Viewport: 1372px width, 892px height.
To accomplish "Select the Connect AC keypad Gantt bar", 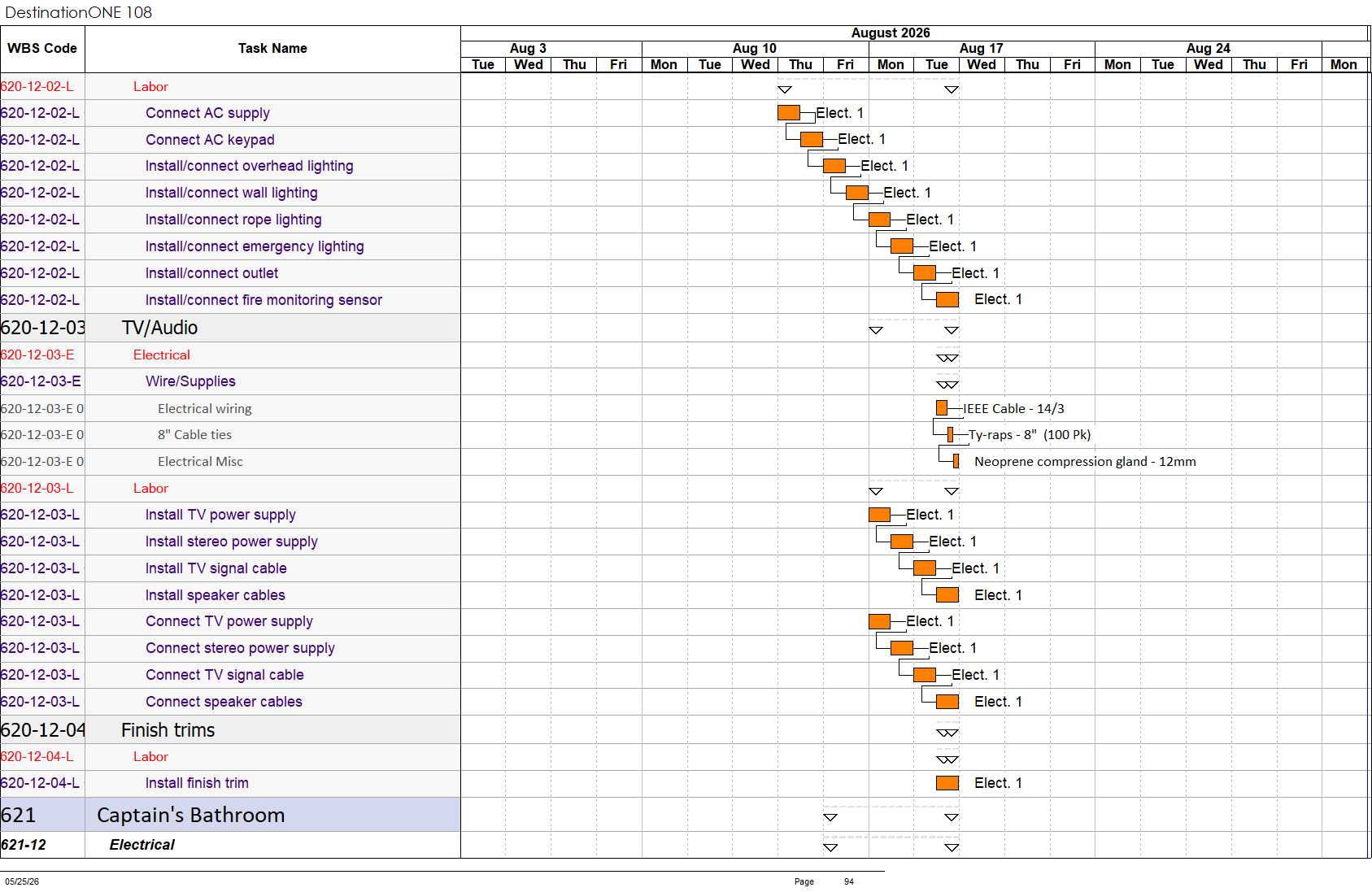I will [812, 139].
